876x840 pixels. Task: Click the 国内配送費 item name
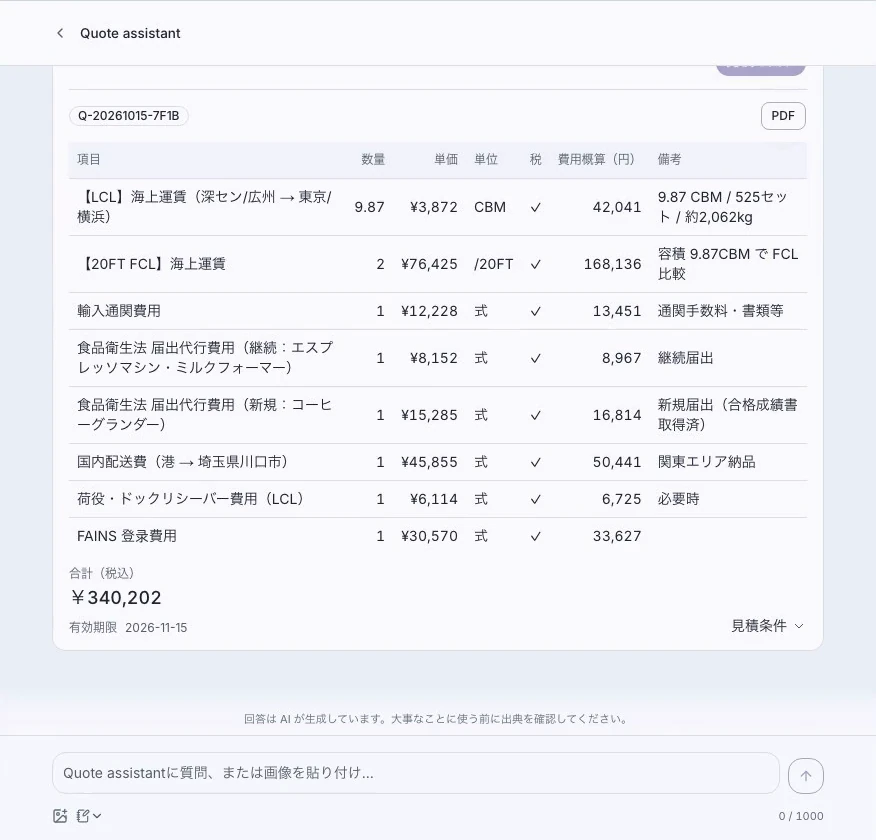click(183, 462)
